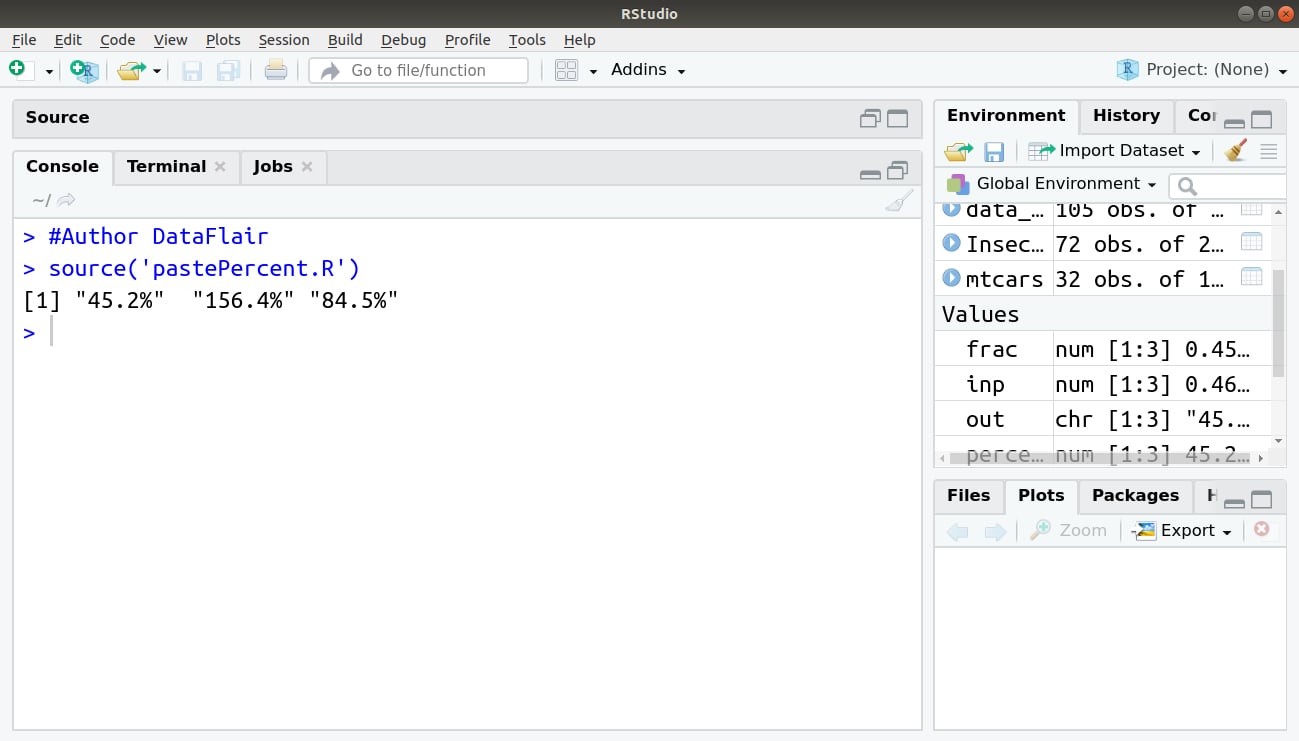Image resolution: width=1299 pixels, height=741 pixels.
Task: Expand the mtcars data frame row
Action: [952, 278]
